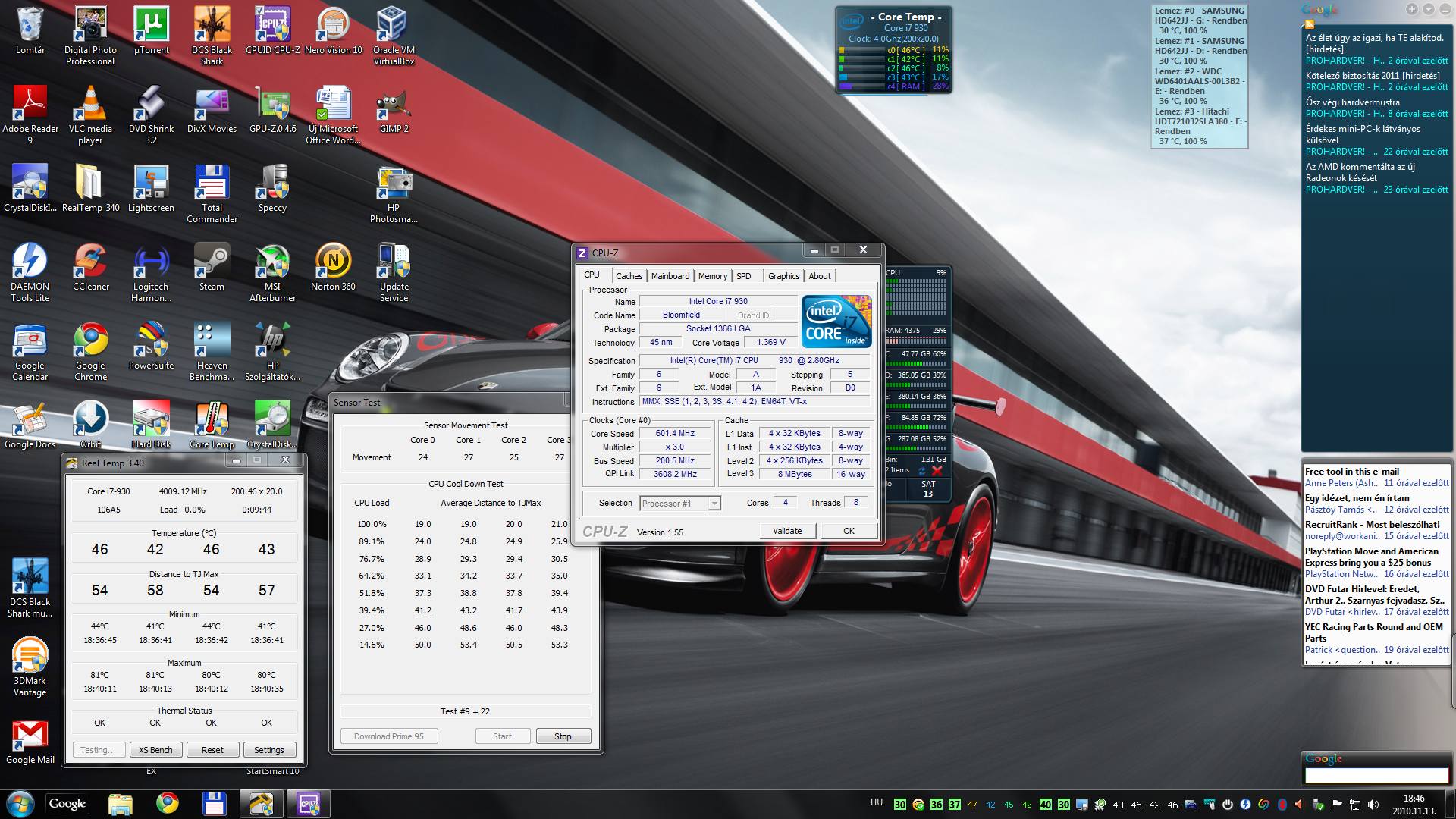1456x819 pixels.
Task: Open the SPD tab in CPU-Z
Action: [x=744, y=276]
